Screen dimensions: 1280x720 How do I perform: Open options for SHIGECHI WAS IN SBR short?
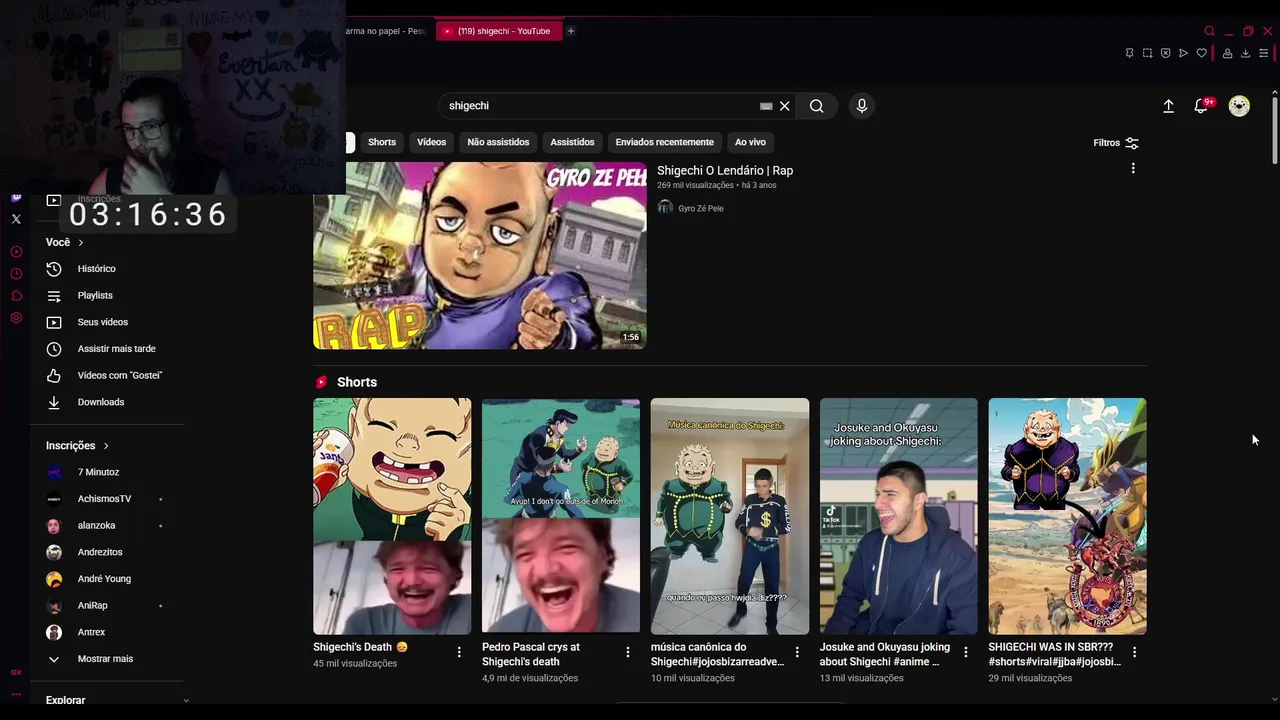click(1134, 652)
